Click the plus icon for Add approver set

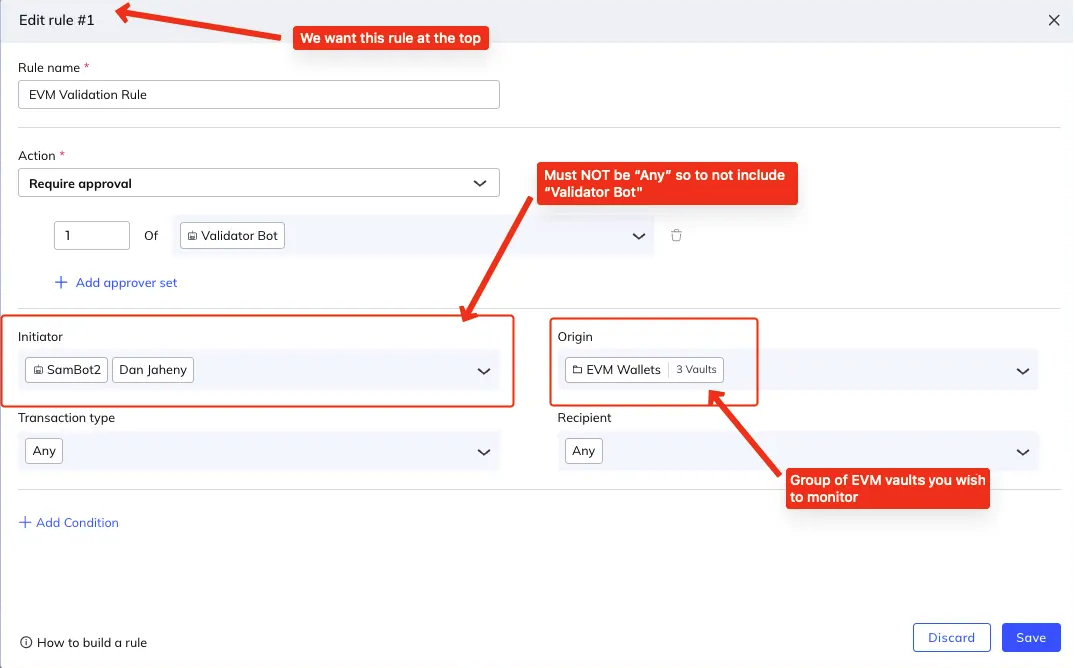click(61, 283)
